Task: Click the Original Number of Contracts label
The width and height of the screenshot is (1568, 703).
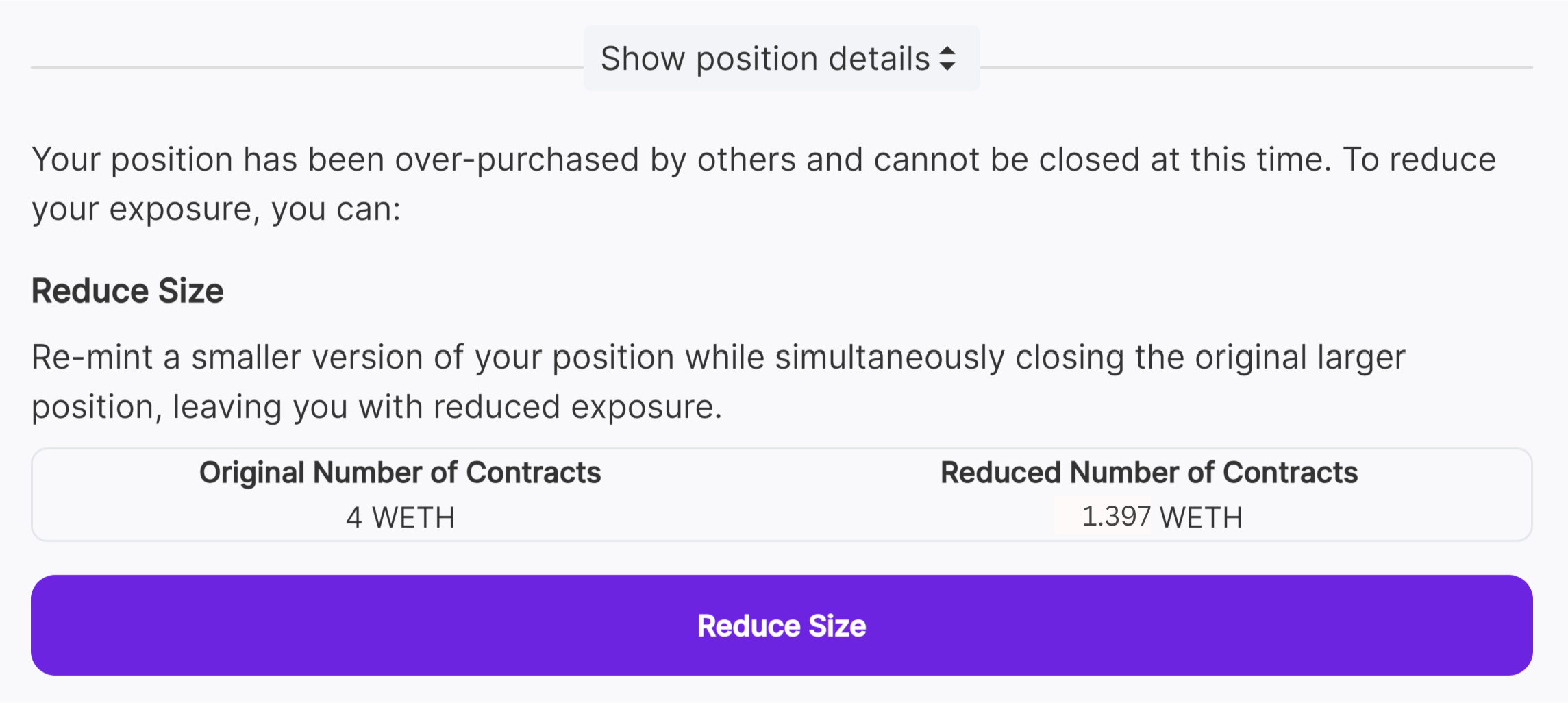Action: click(x=400, y=473)
